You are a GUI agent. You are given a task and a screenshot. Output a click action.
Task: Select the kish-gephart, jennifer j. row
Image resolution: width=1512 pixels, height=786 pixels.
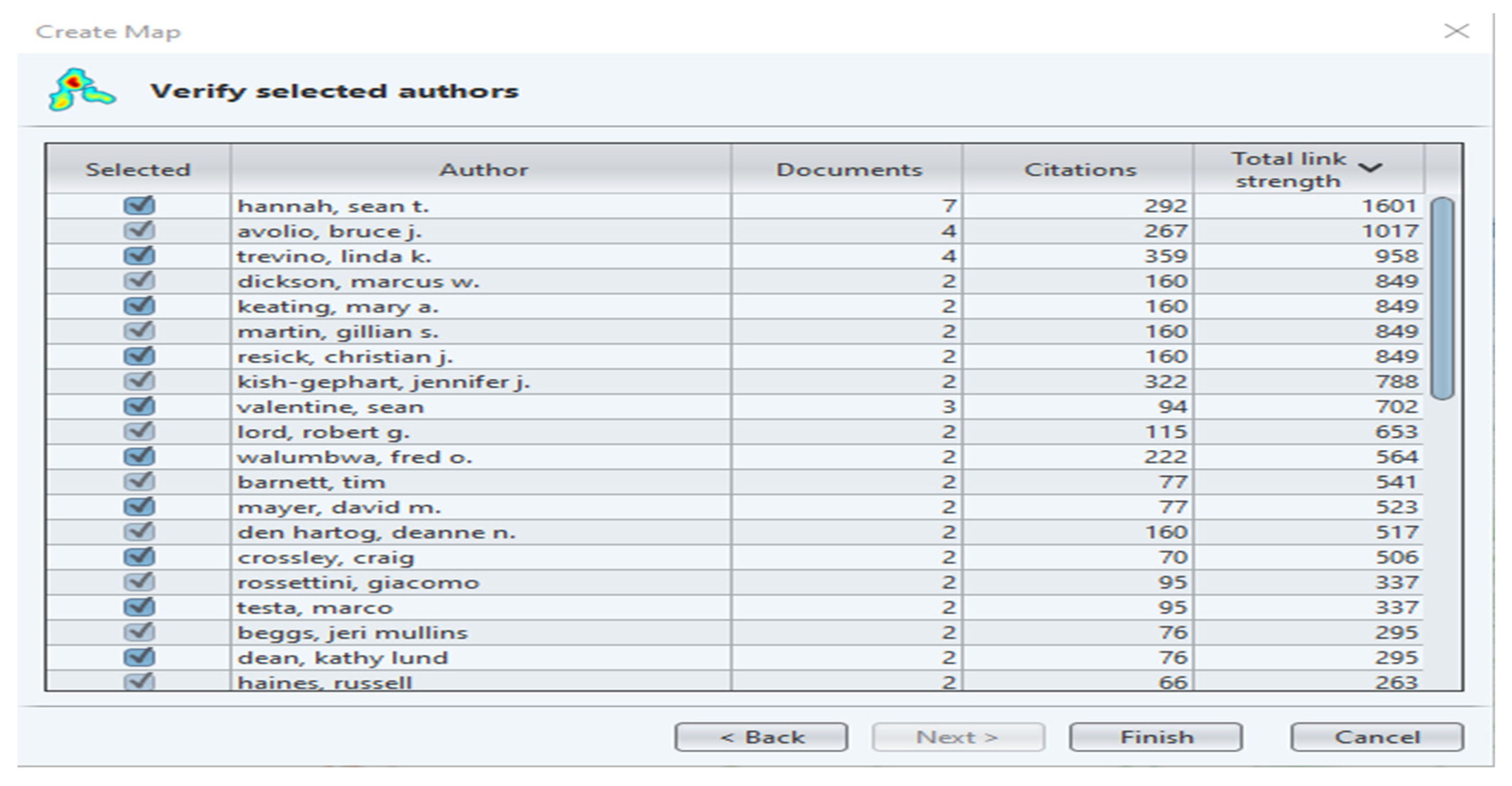(x=383, y=382)
